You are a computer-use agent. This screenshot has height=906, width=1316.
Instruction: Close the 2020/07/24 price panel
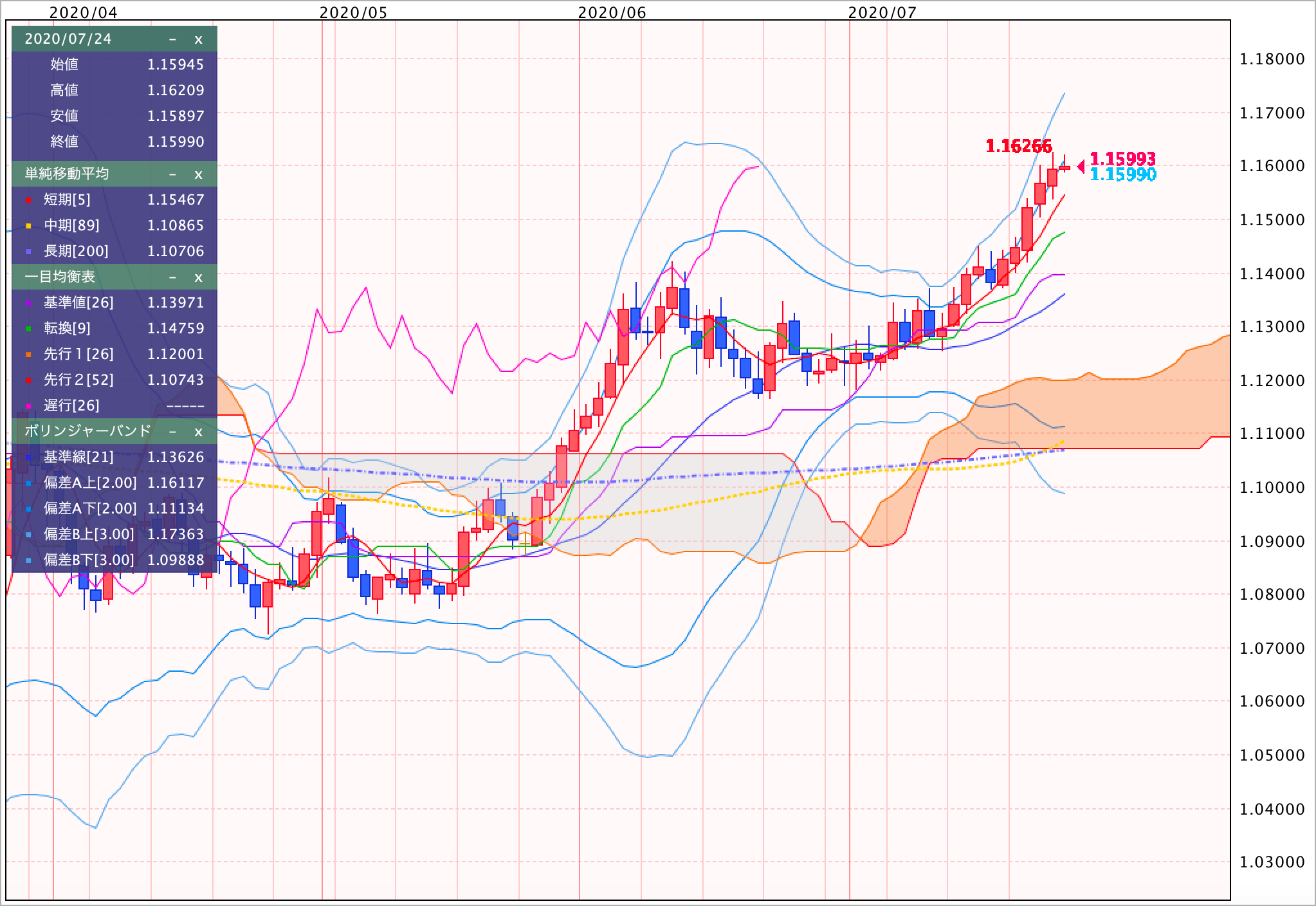pos(198,39)
